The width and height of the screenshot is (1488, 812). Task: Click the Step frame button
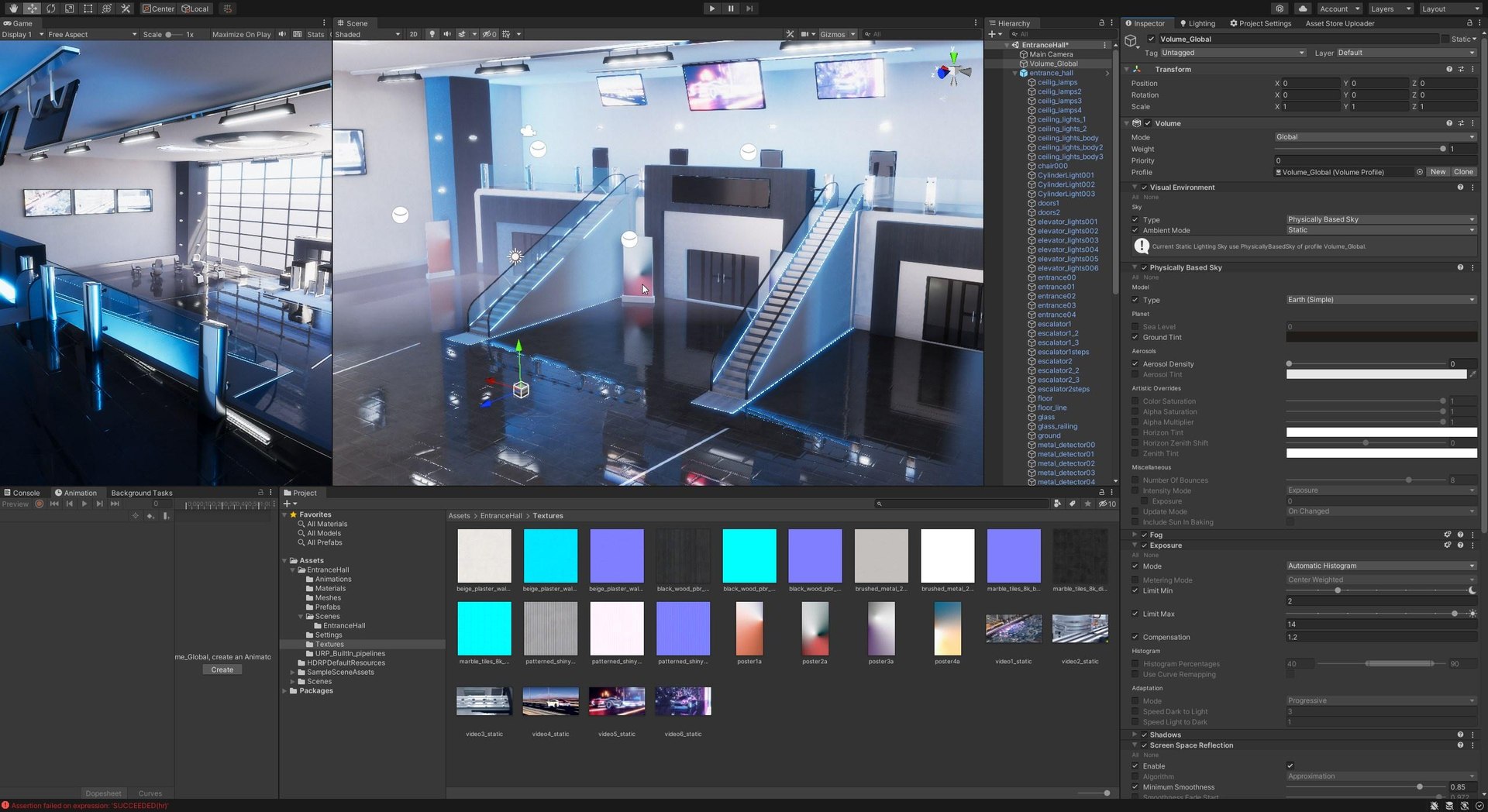(x=749, y=9)
